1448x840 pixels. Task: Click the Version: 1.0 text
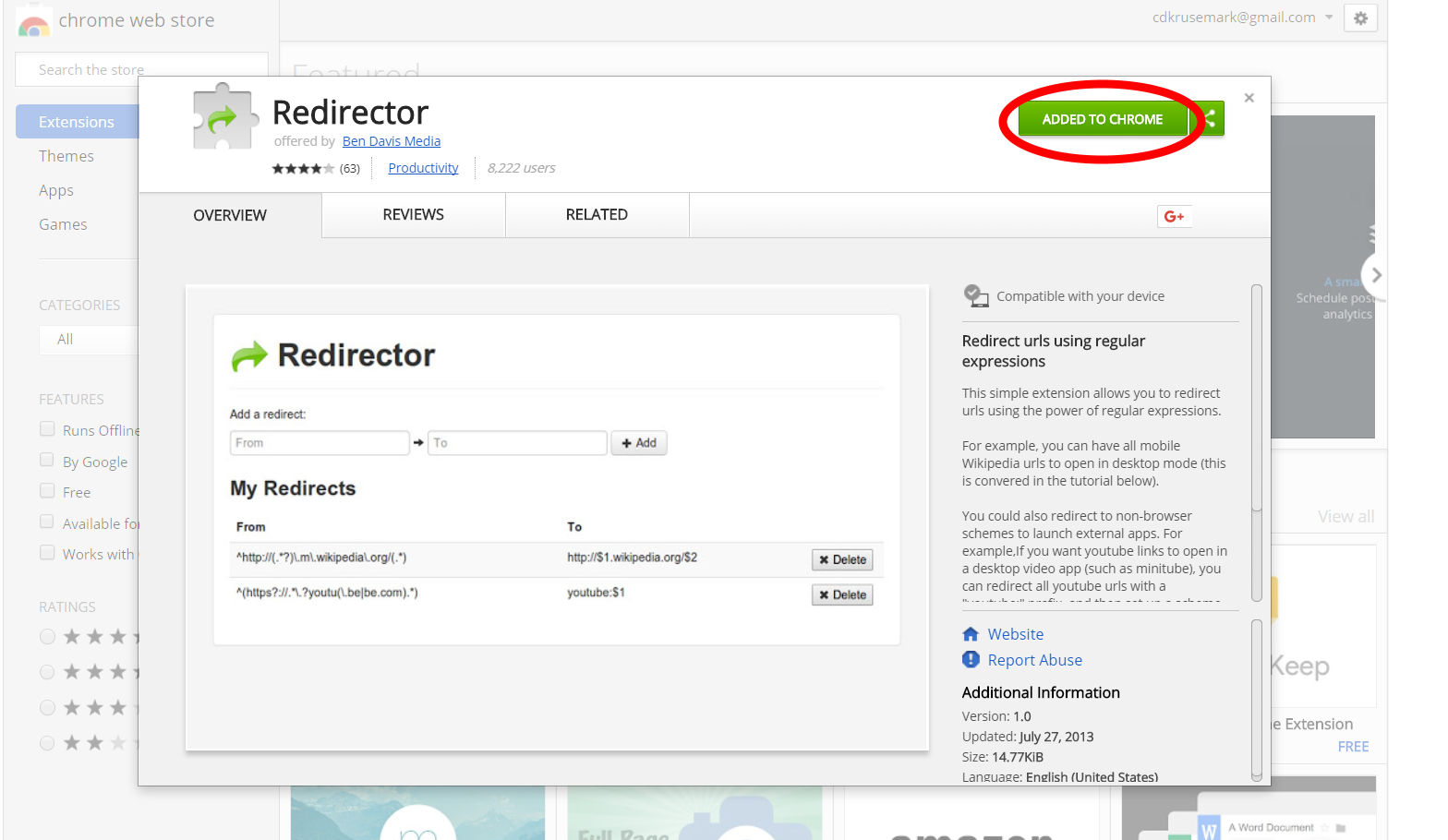[x=996, y=716]
